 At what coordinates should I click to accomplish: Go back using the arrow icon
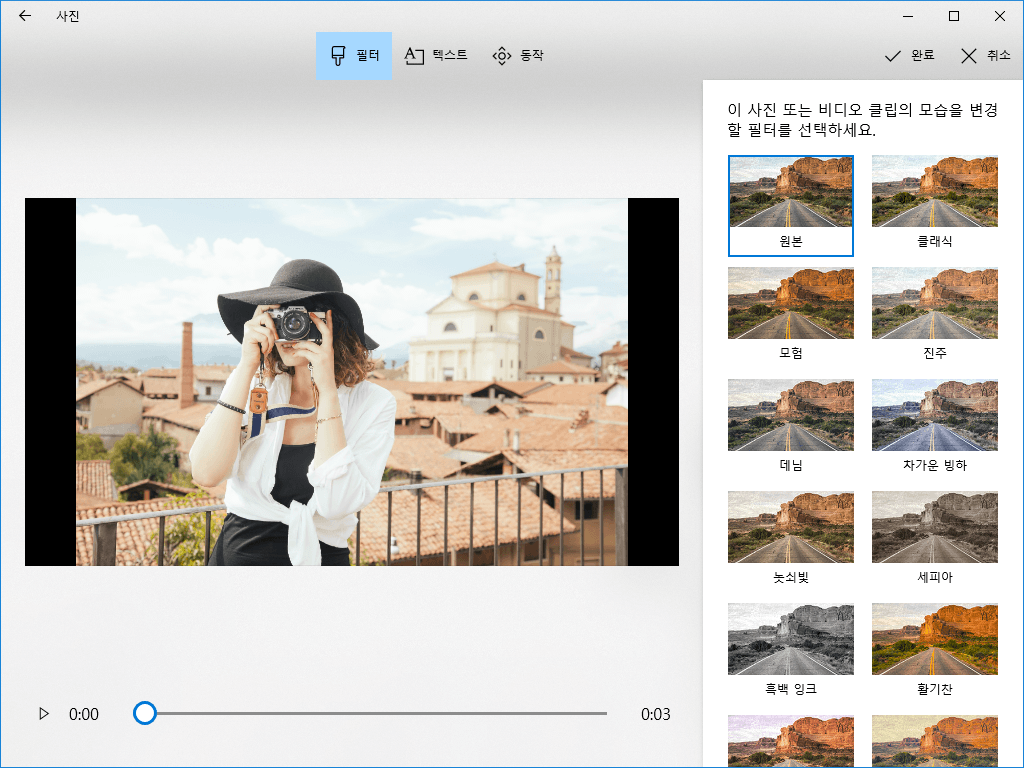(x=25, y=16)
